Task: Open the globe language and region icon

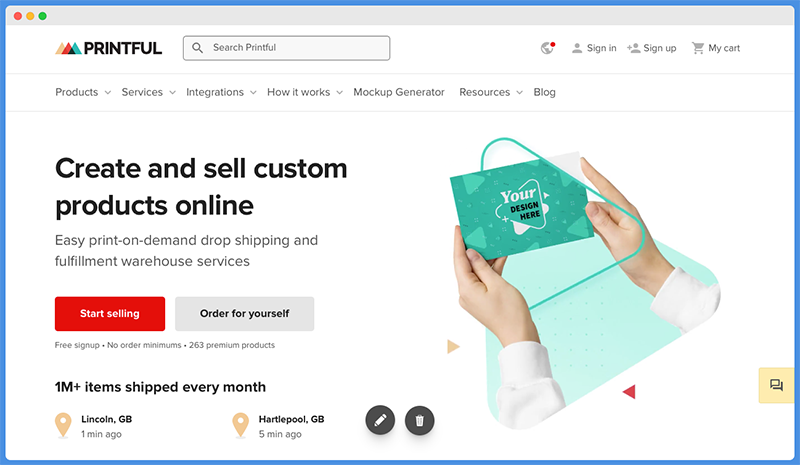Action: point(547,48)
